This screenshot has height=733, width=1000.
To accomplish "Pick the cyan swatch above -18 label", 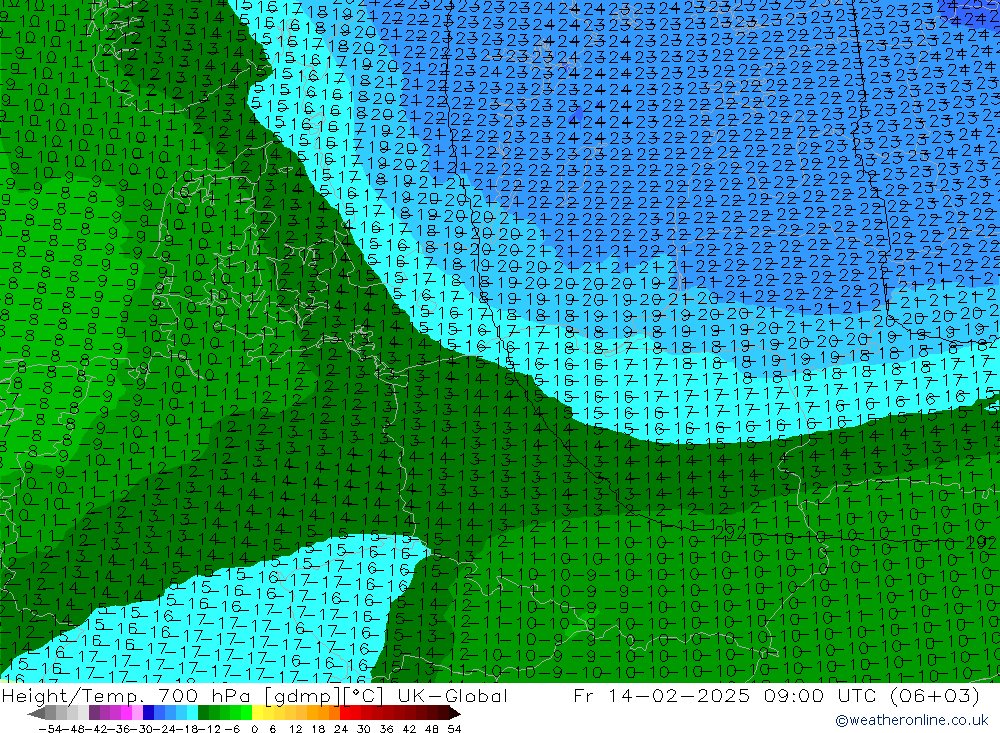I will click(x=192, y=713).
